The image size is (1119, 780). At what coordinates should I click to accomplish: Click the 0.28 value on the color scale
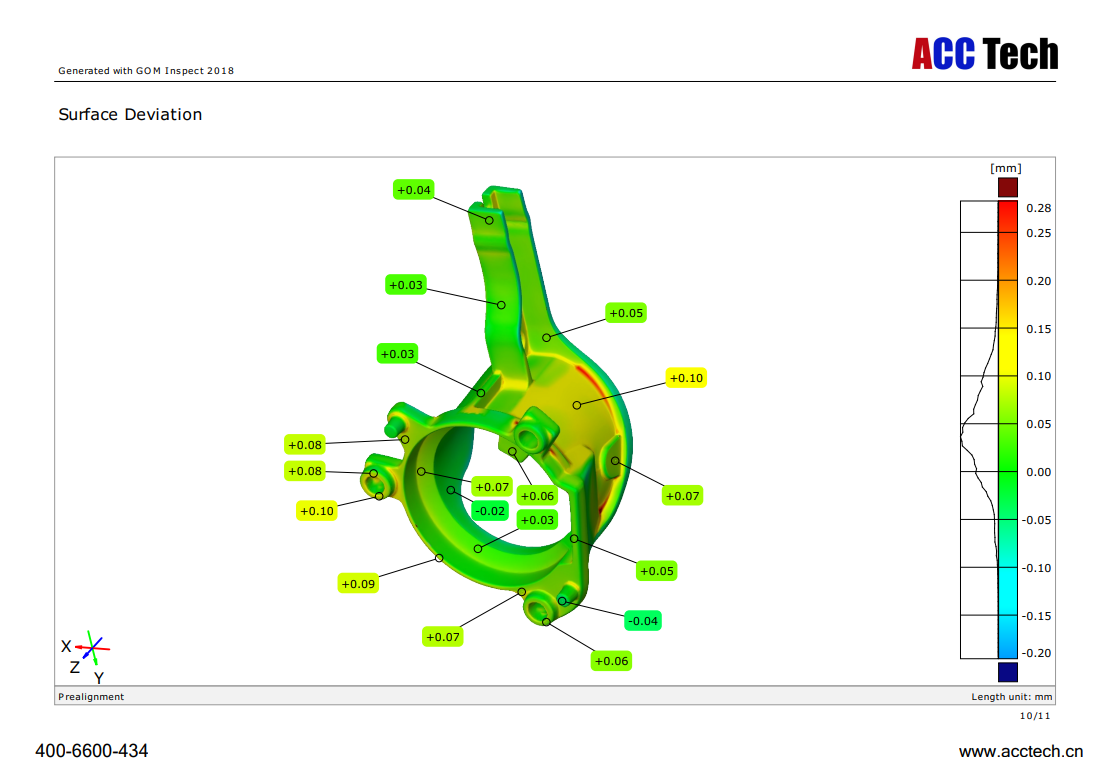coord(1038,208)
